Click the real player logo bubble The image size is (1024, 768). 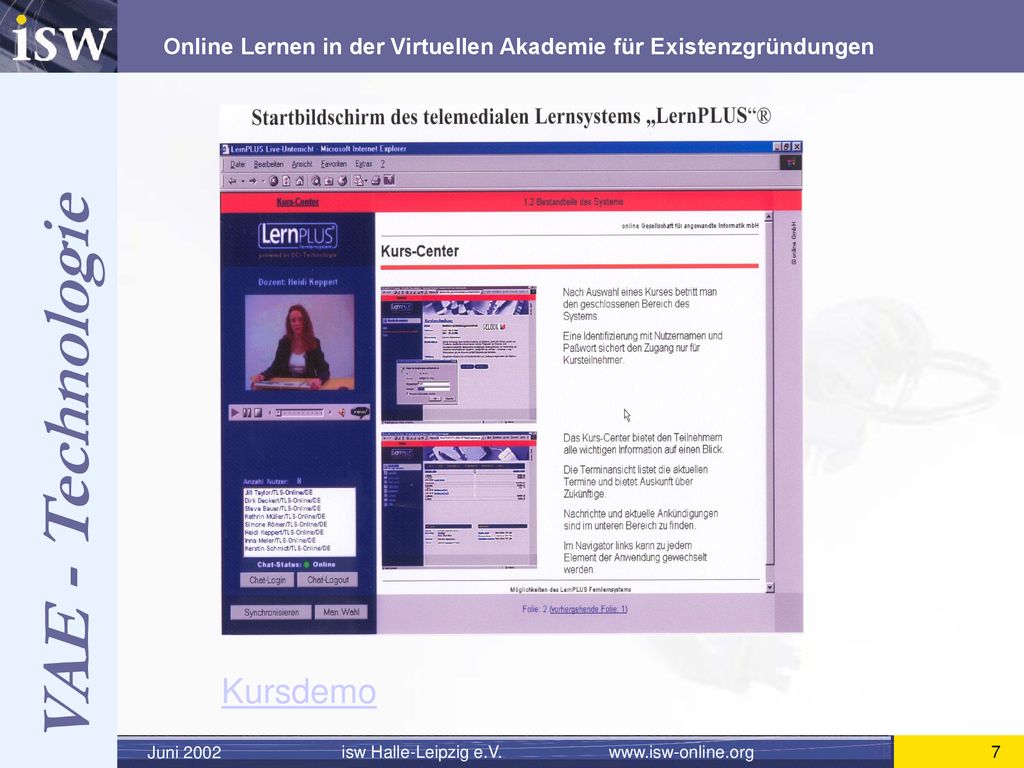pyautogui.click(x=360, y=412)
